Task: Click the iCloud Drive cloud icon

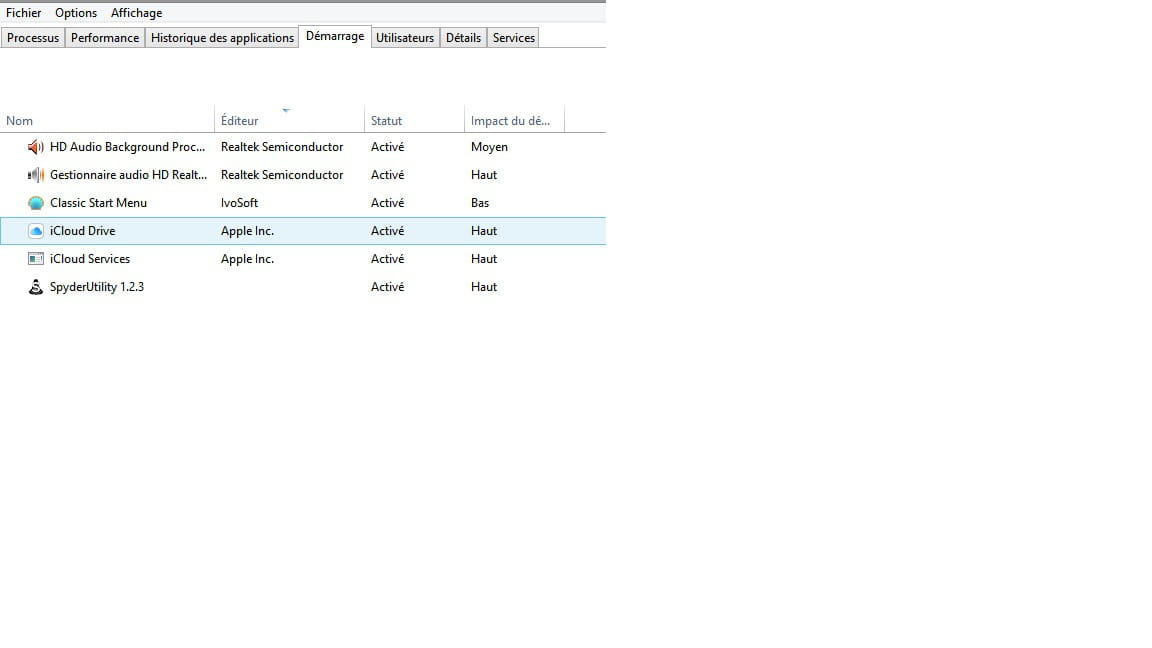Action: pyautogui.click(x=35, y=231)
